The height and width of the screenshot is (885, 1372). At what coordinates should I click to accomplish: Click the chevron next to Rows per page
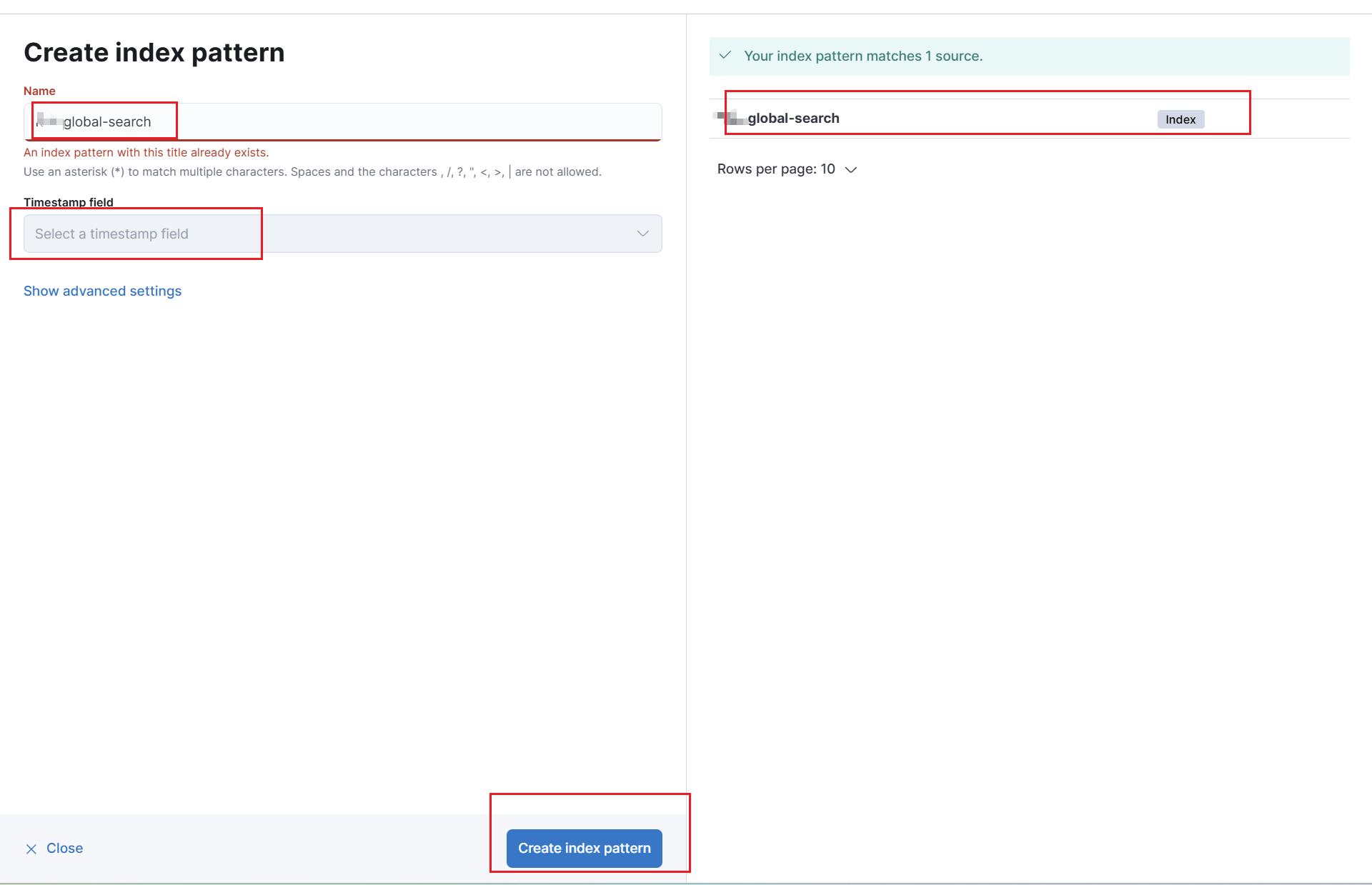851,169
